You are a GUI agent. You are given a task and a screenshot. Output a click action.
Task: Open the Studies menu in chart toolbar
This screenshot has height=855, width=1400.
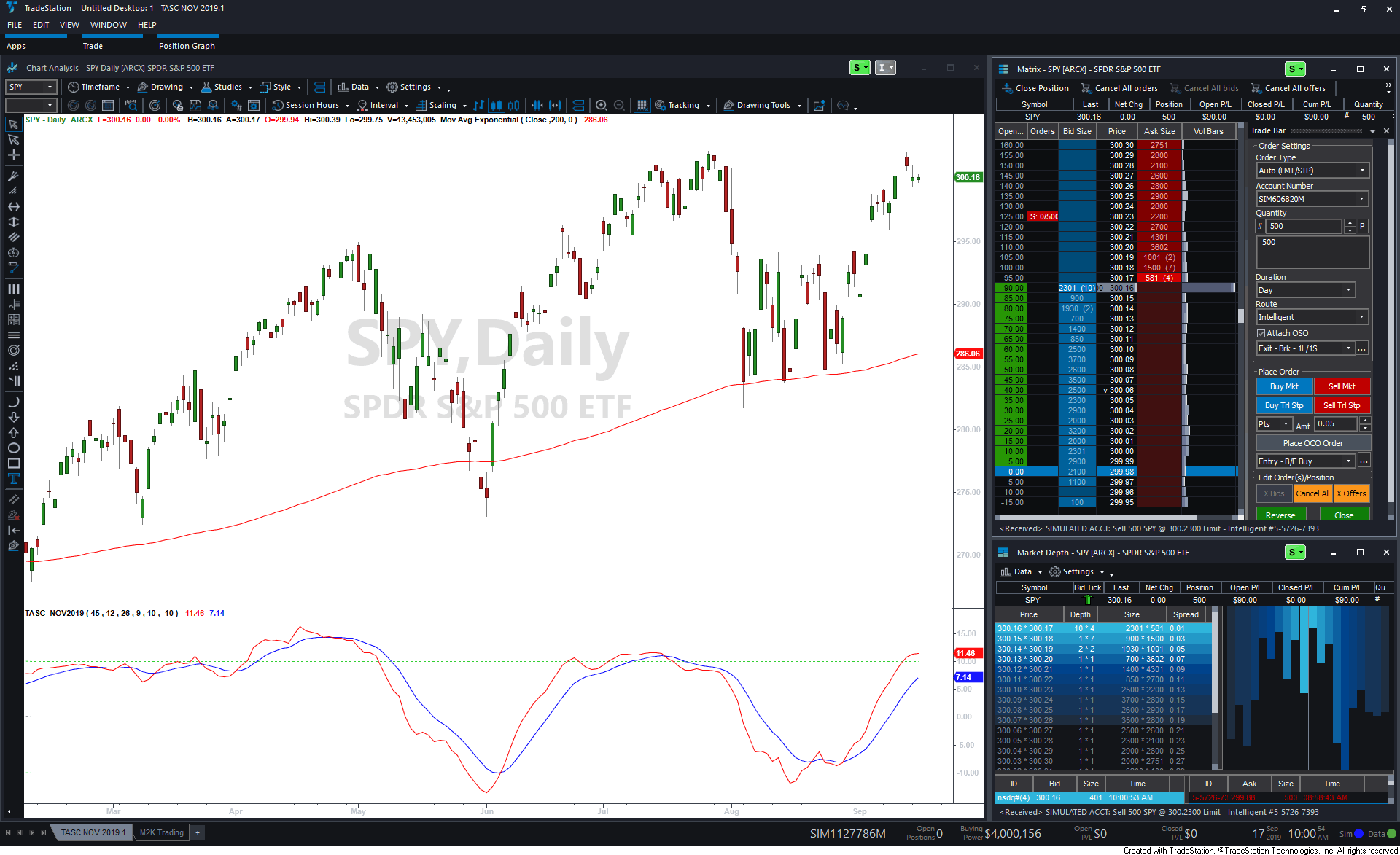227,87
